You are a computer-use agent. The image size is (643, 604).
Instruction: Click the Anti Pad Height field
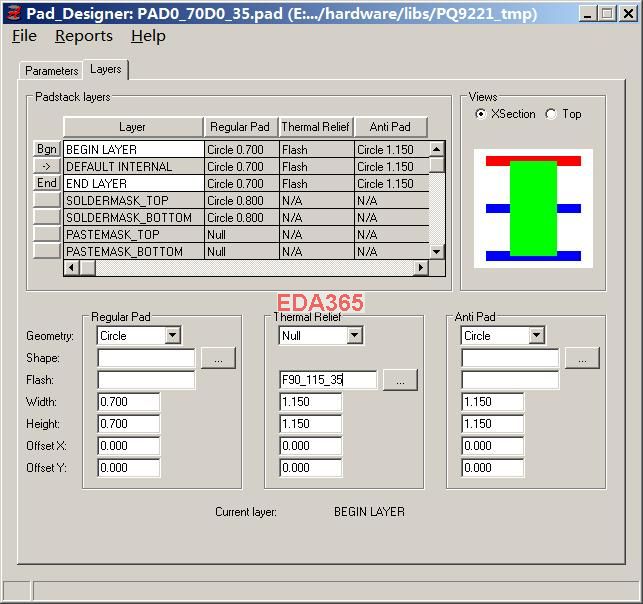tap(493, 424)
